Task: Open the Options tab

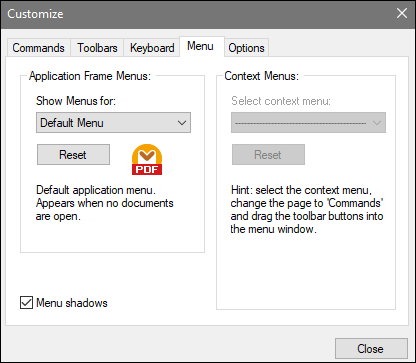Action: tap(246, 48)
